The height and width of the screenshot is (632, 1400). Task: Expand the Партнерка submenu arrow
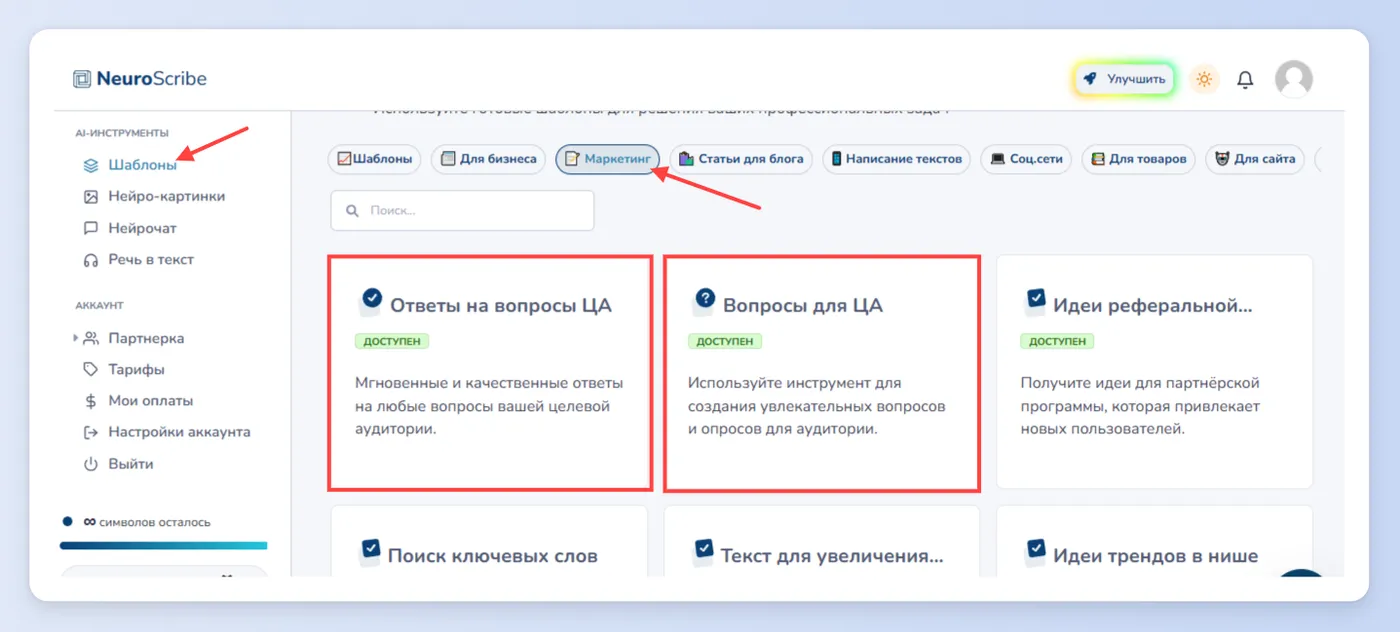click(75, 338)
